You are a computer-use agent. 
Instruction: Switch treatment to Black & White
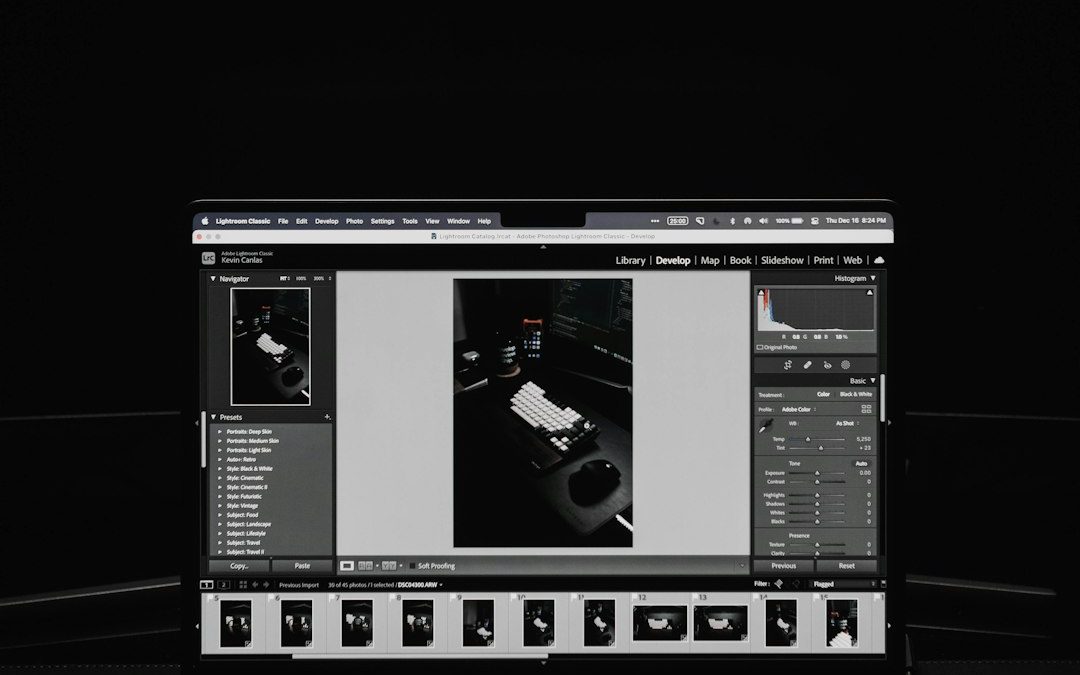point(855,394)
